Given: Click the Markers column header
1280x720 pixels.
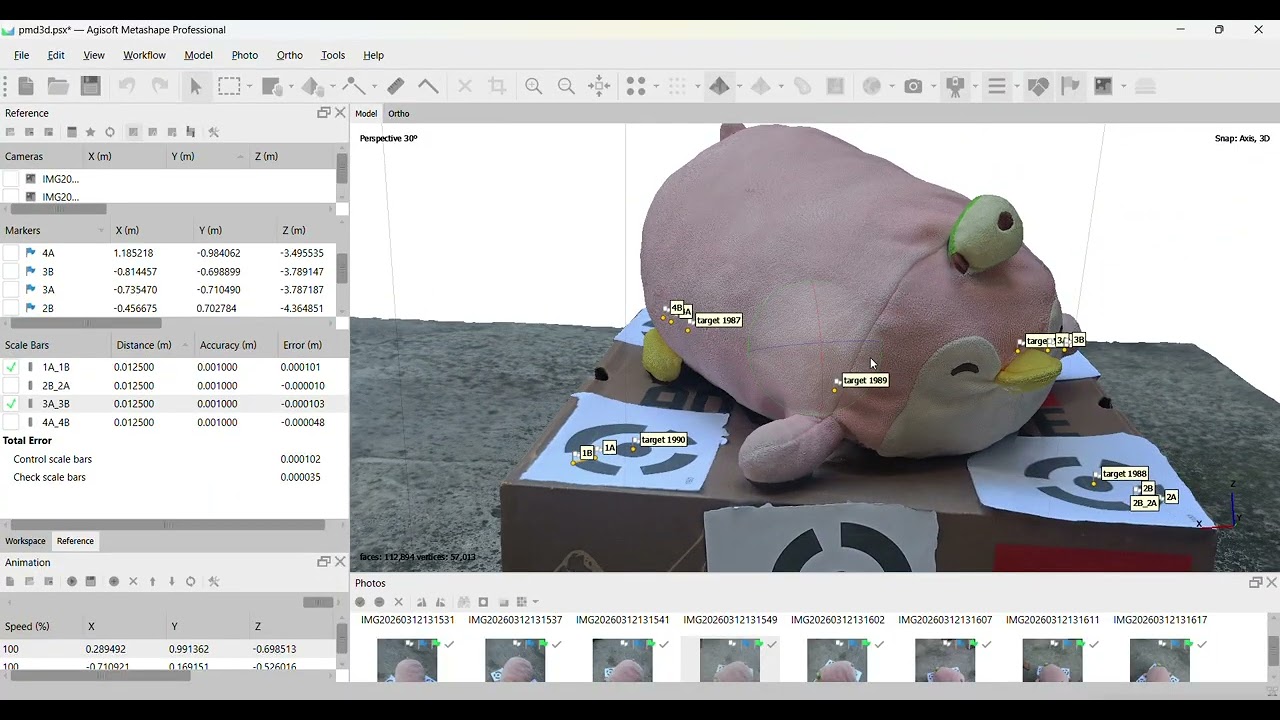Looking at the screenshot, I should coord(55,230).
